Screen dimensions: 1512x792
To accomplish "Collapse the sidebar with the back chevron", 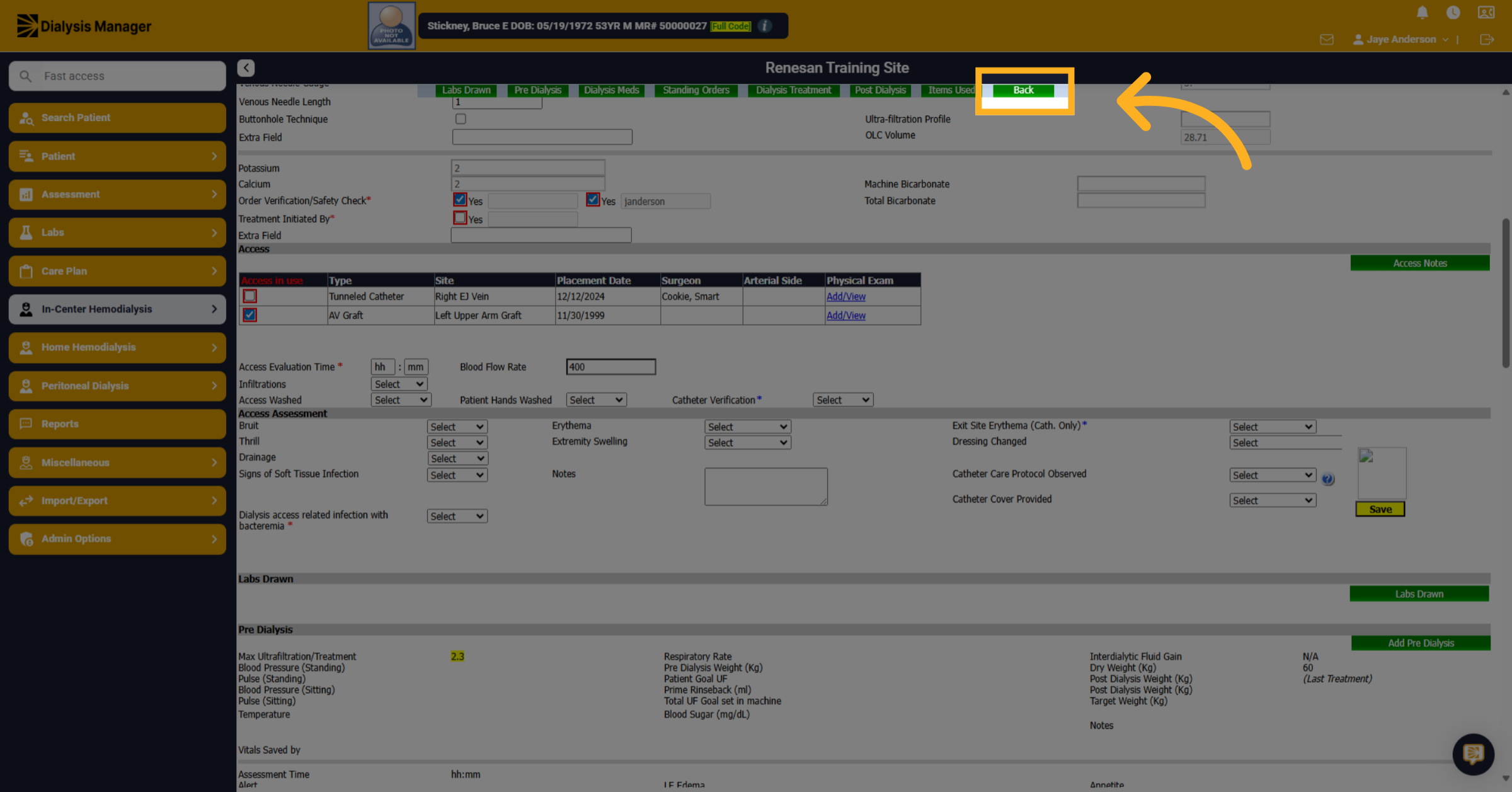I will tap(246, 68).
